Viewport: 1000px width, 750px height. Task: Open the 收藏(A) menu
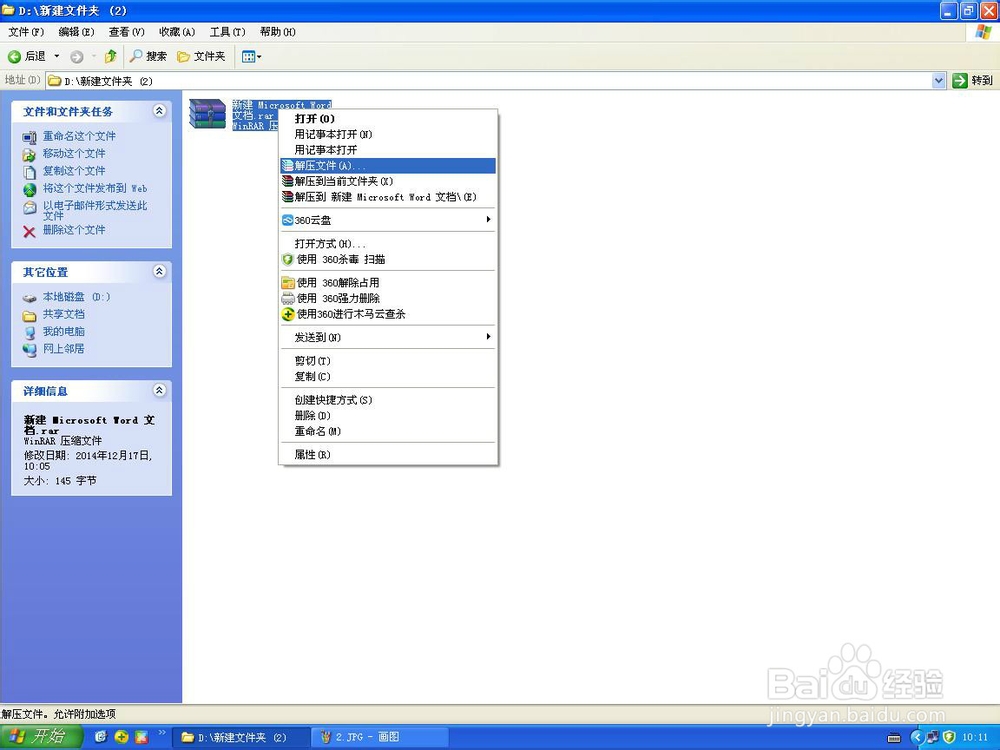tap(177, 32)
